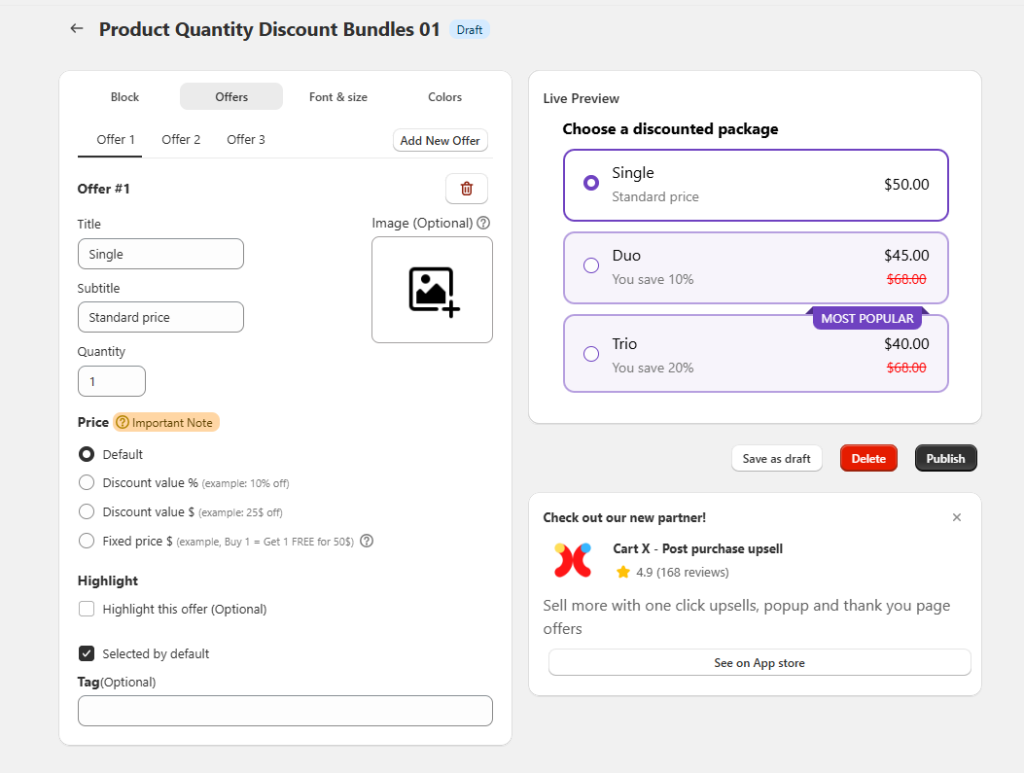Delete Offer #1 using the trash icon

click(x=466, y=188)
